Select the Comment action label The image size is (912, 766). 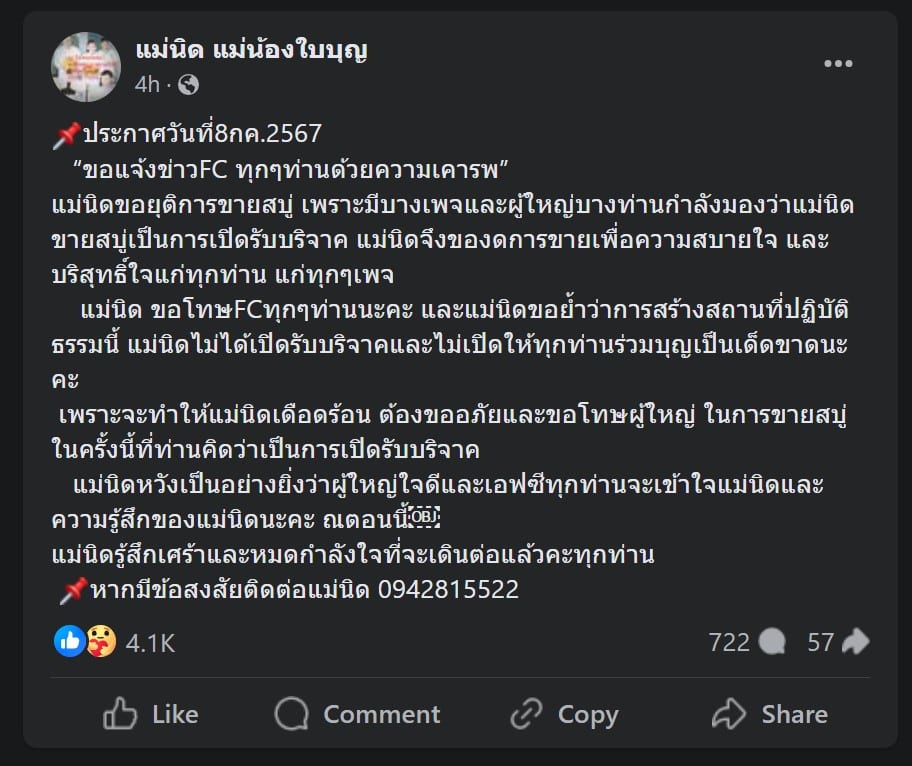tap(381, 714)
